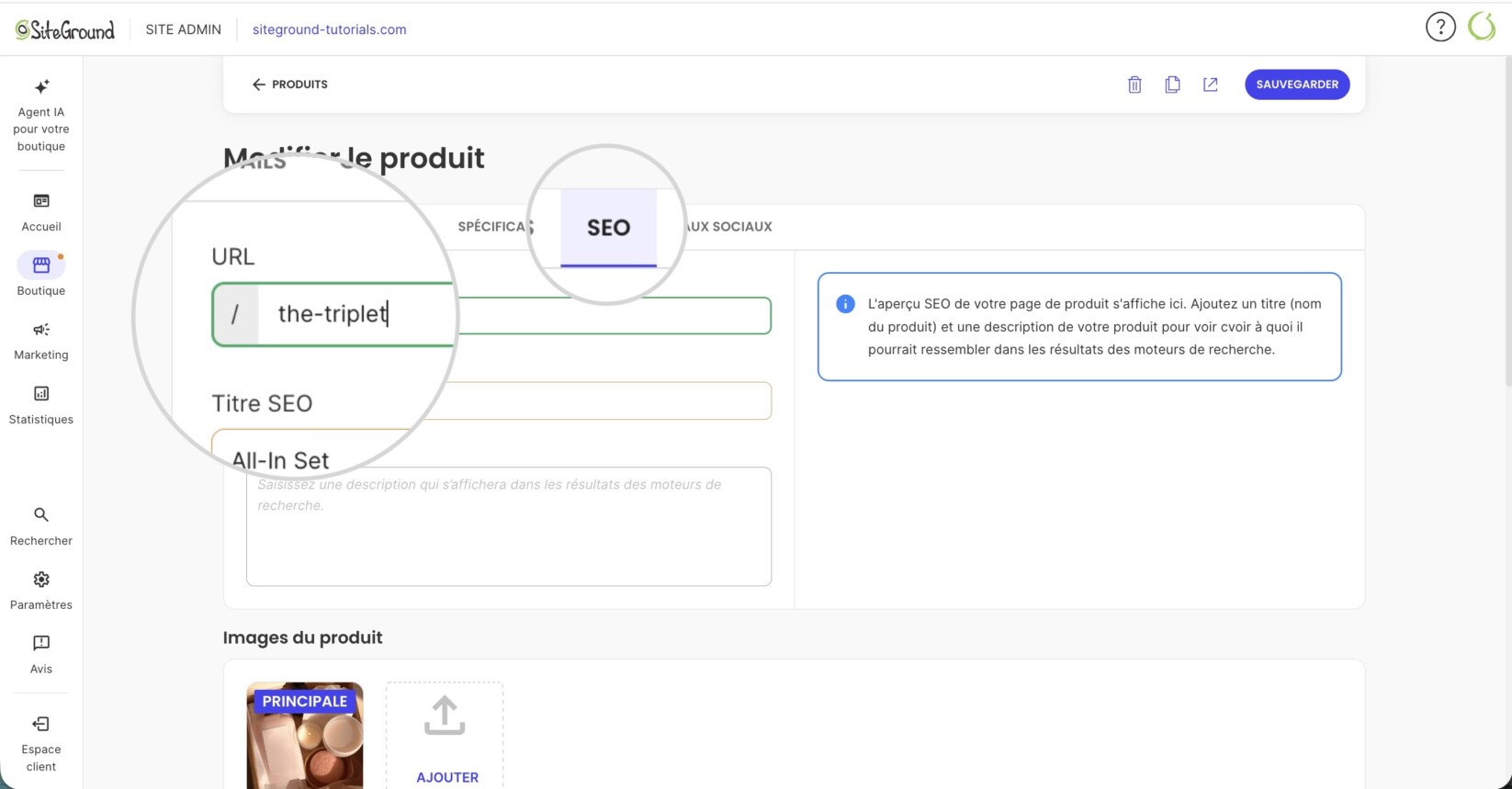Click the SAUVEGARDER button
The image size is (1512, 789).
pos(1297,85)
